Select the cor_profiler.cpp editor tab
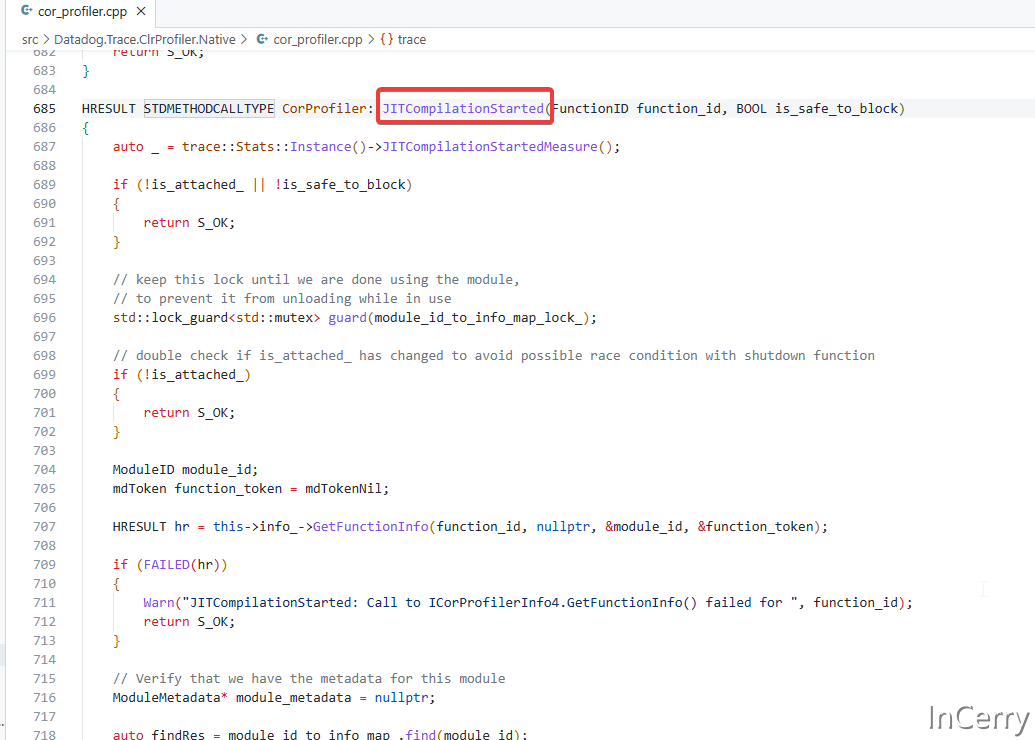 point(80,12)
